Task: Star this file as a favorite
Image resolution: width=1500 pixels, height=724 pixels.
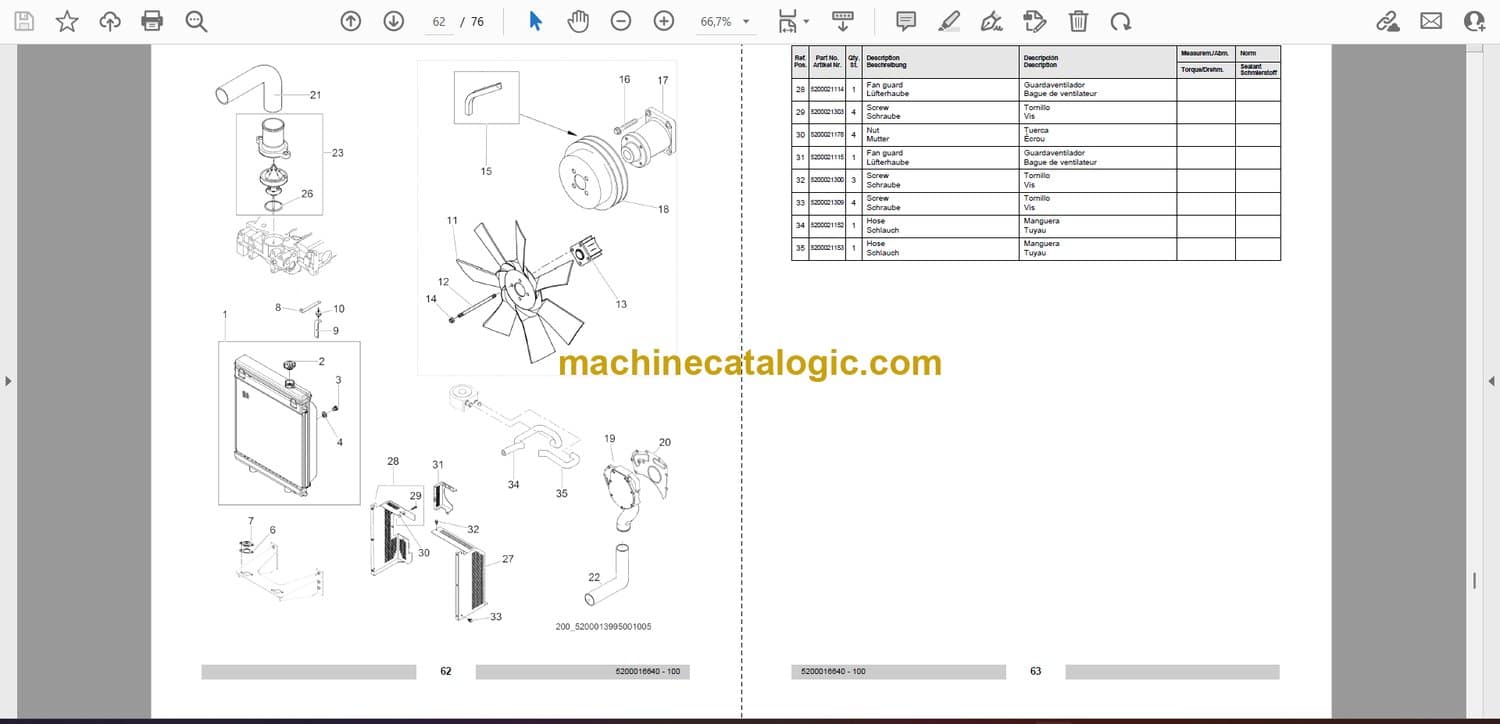Action: click(x=67, y=21)
